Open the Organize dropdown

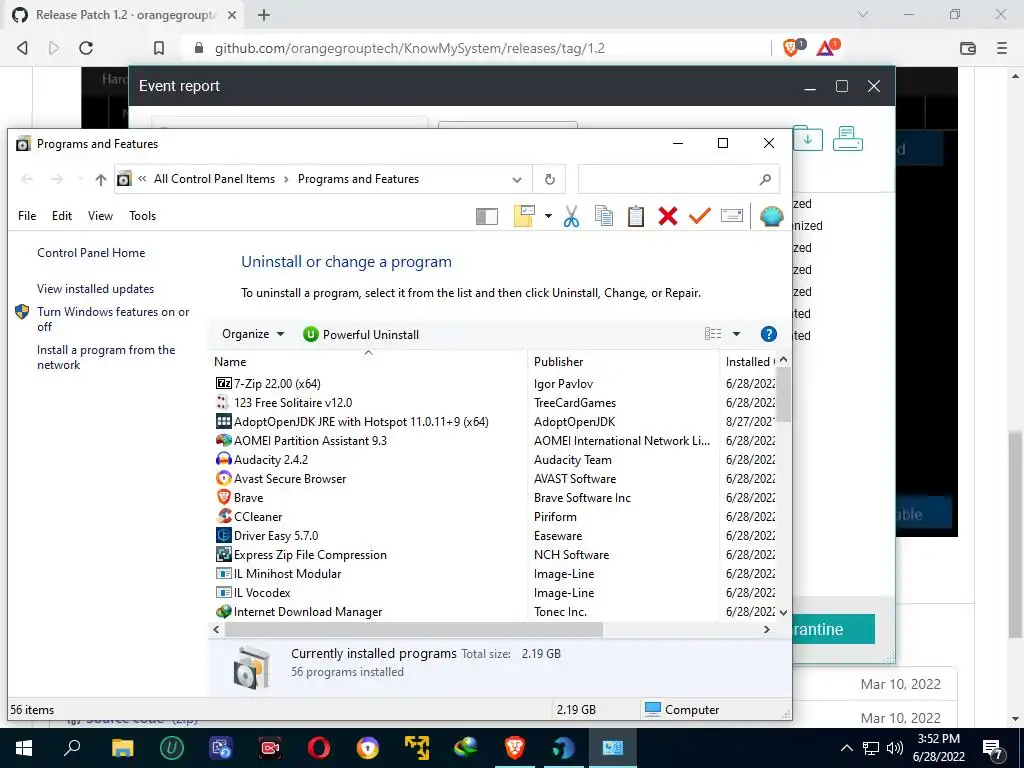tap(253, 334)
